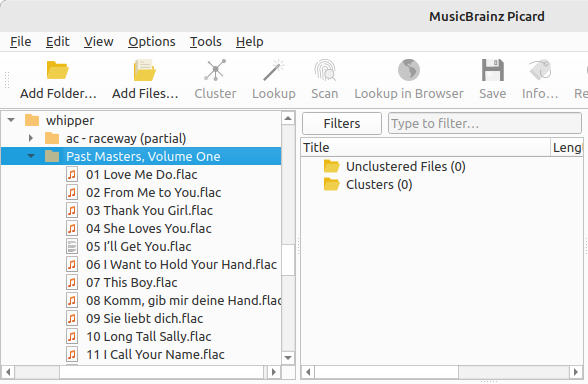Click the Past Masters folder icon
Viewport: 588px width, 384px height.
[x=52, y=156]
